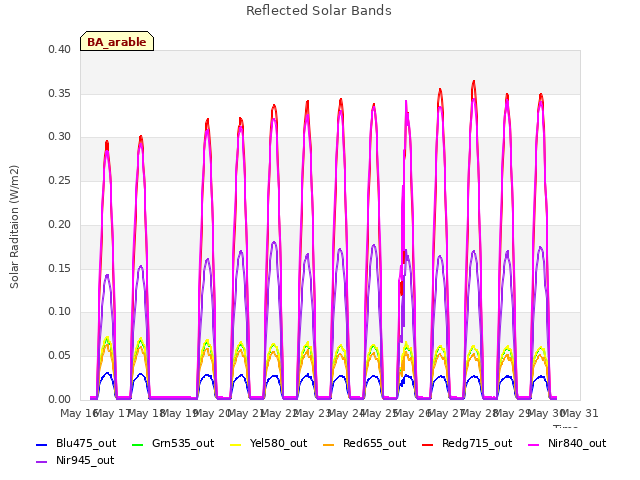Click the Redg715_out legend entry
Viewport: 640px width, 480px height.
point(467,443)
